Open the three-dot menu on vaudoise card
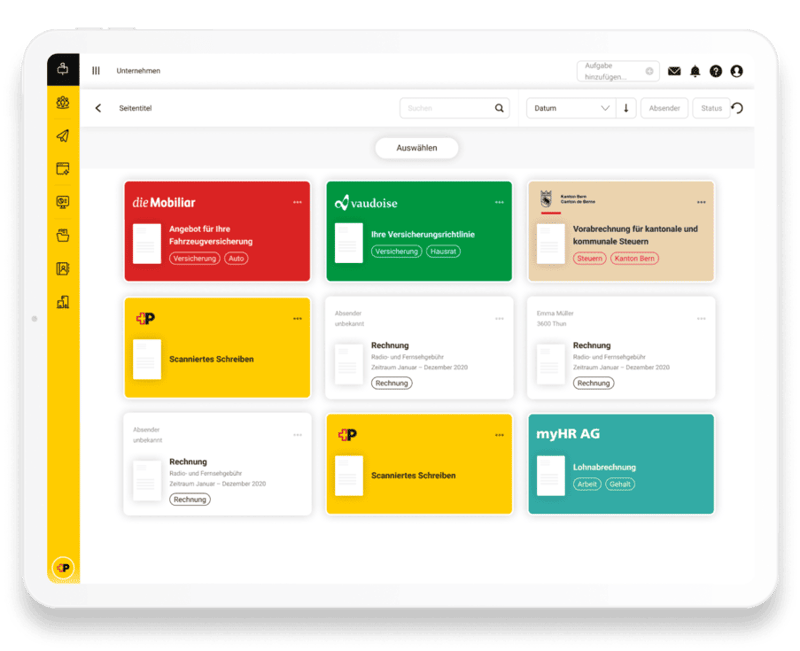Screen dimensions: 800x651 (499, 202)
